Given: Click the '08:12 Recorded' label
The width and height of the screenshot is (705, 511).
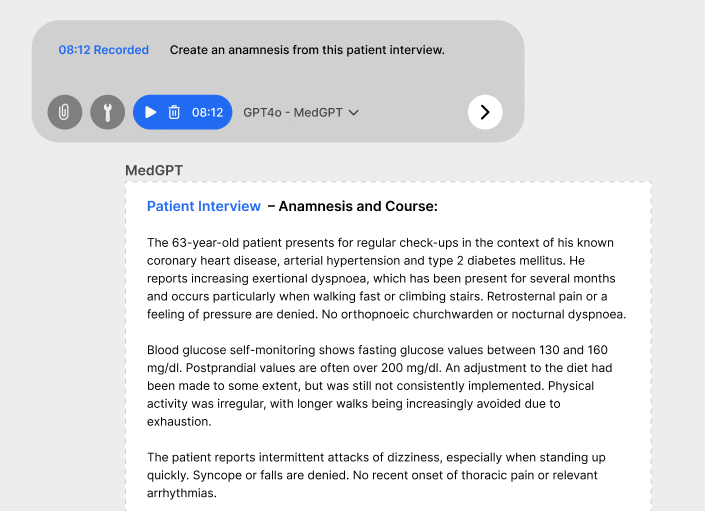Looking at the screenshot, I should [x=103, y=50].
